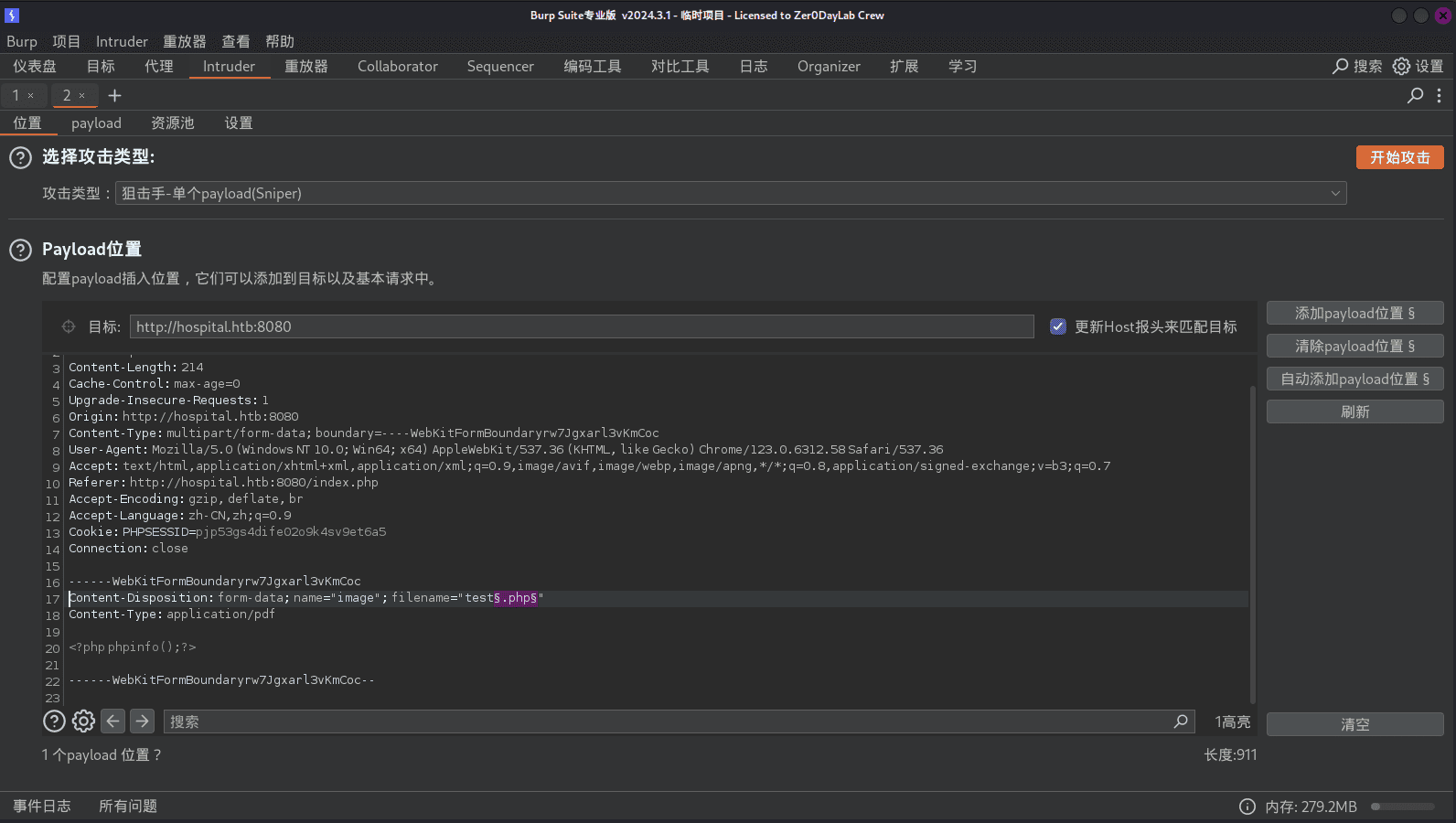Screen dimensions: 1456x823
Task: Go to previous search match arrow
Action: (112, 721)
